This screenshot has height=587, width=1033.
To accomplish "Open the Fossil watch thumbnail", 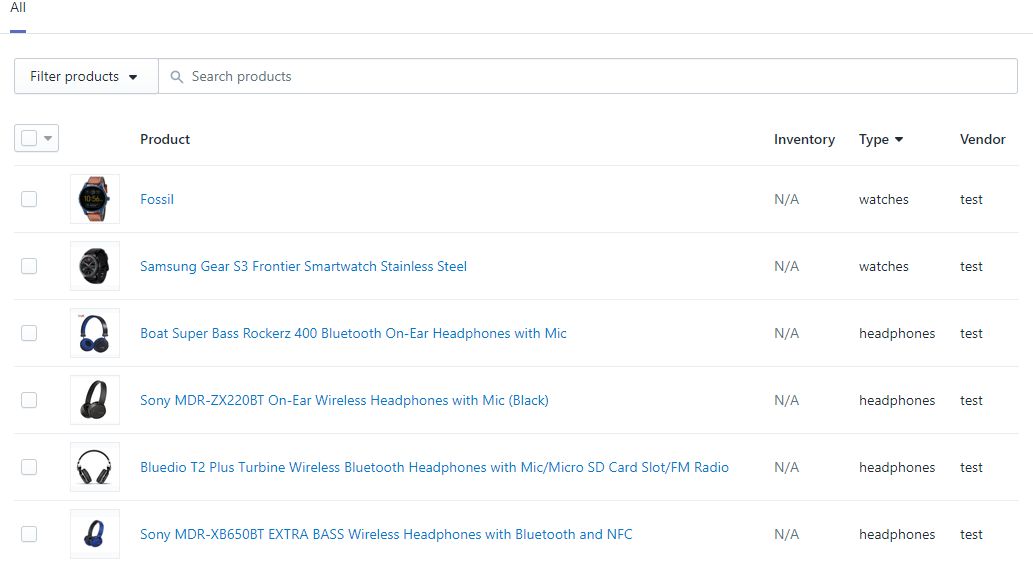I will (95, 199).
